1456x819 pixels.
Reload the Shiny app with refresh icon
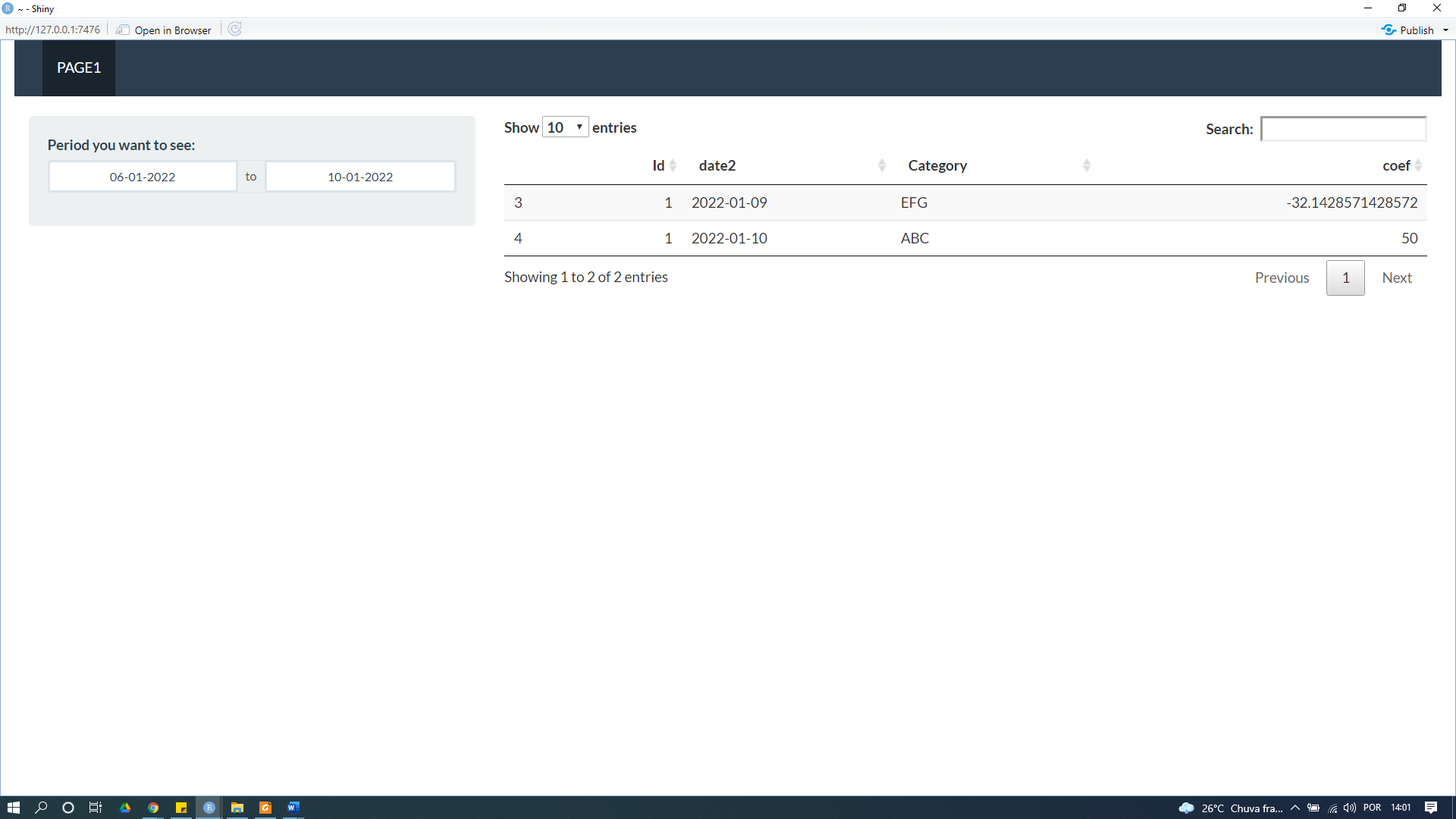coord(235,29)
